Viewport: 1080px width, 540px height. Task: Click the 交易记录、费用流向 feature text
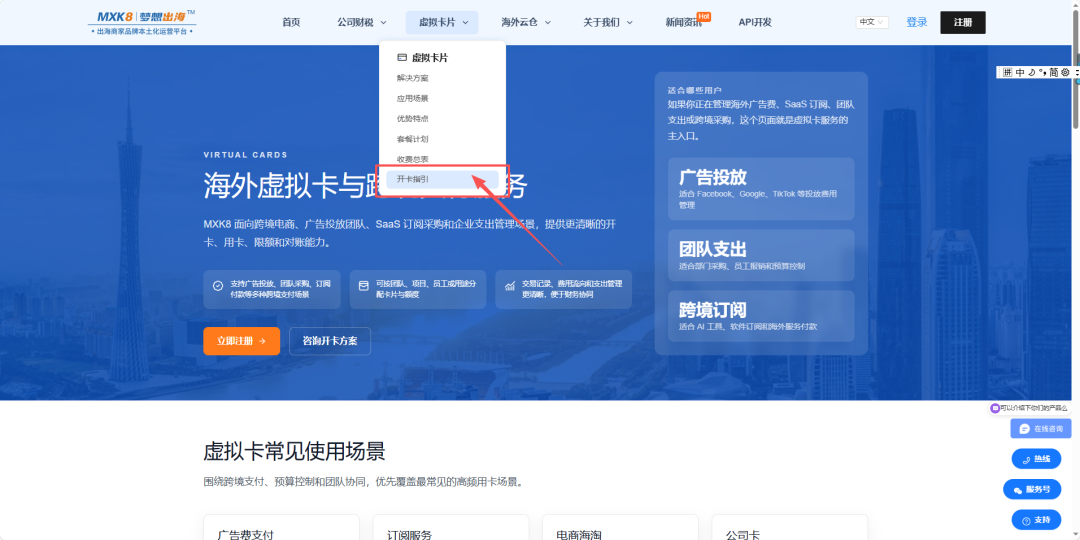point(572,289)
